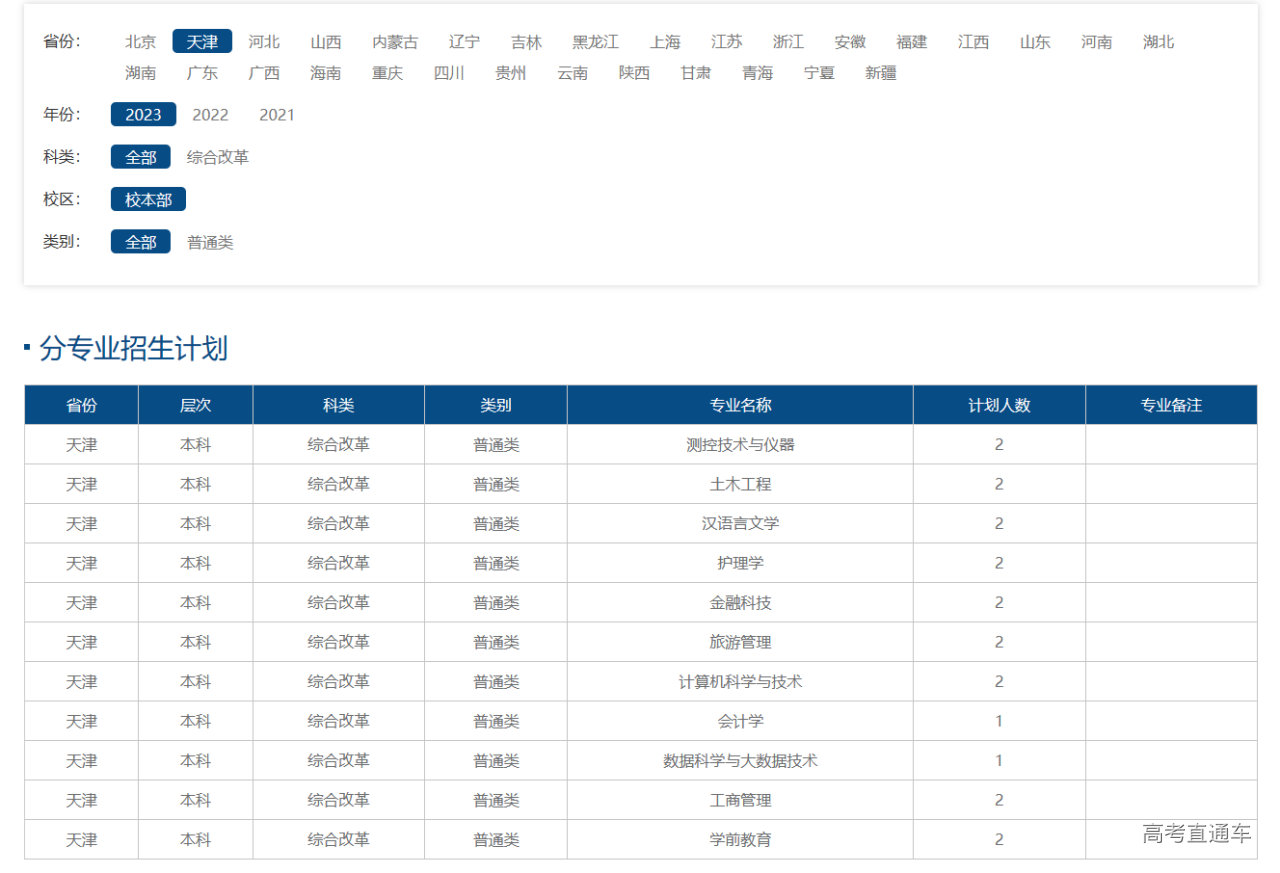
Task: Select 全部 in the 类别 row
Action: (141, 243)
